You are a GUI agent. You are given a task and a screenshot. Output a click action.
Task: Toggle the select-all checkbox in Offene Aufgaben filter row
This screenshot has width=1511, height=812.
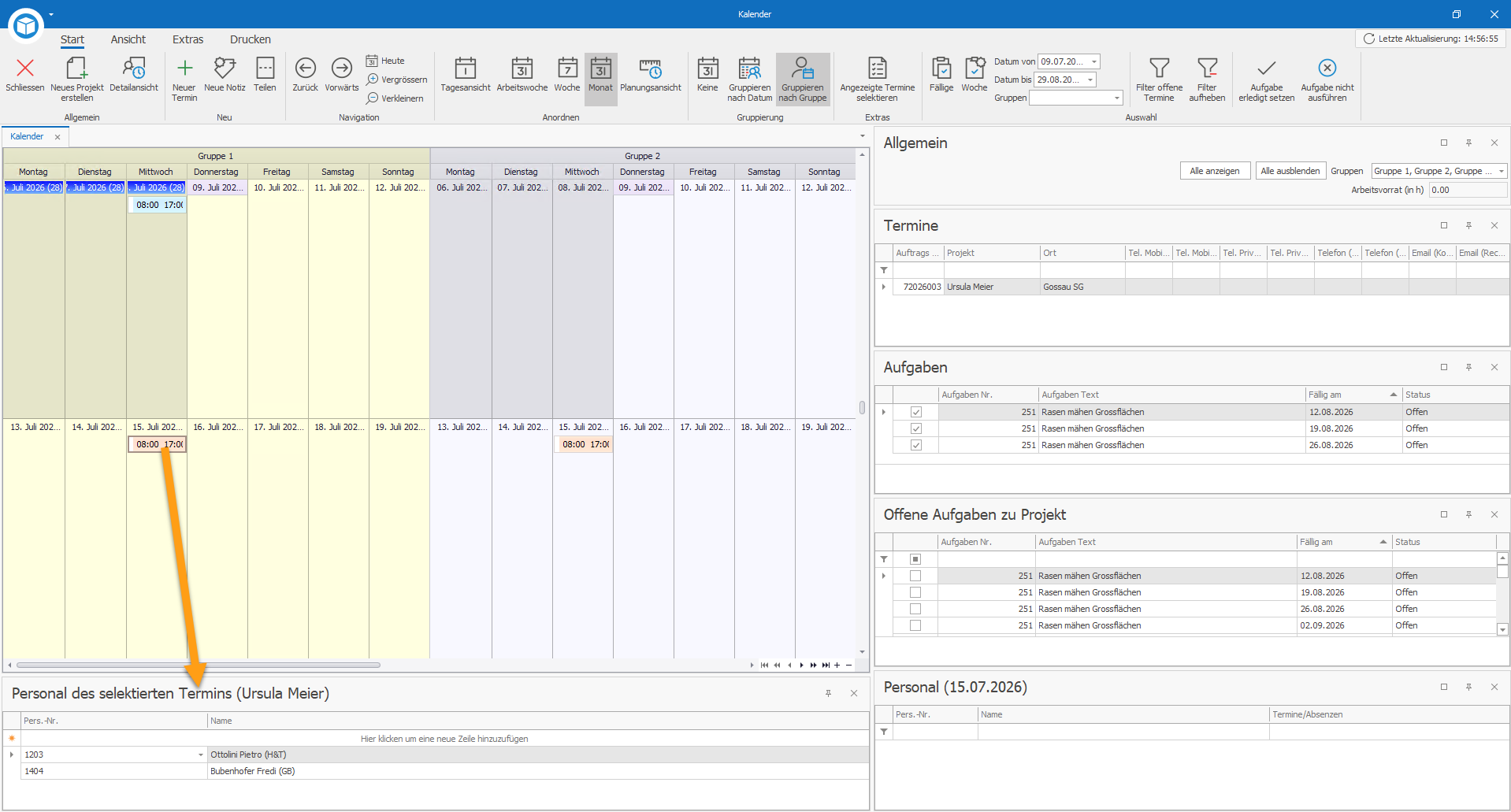coord(915,559)
